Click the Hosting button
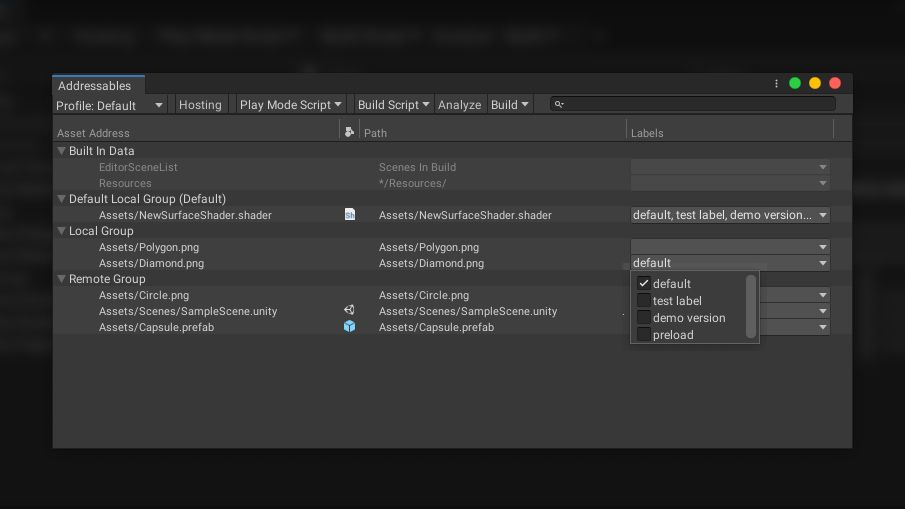 coord(200,104)
